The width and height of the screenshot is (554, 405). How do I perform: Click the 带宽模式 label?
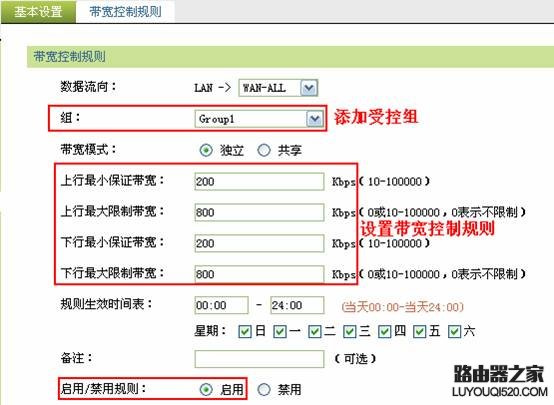(88, 149)
